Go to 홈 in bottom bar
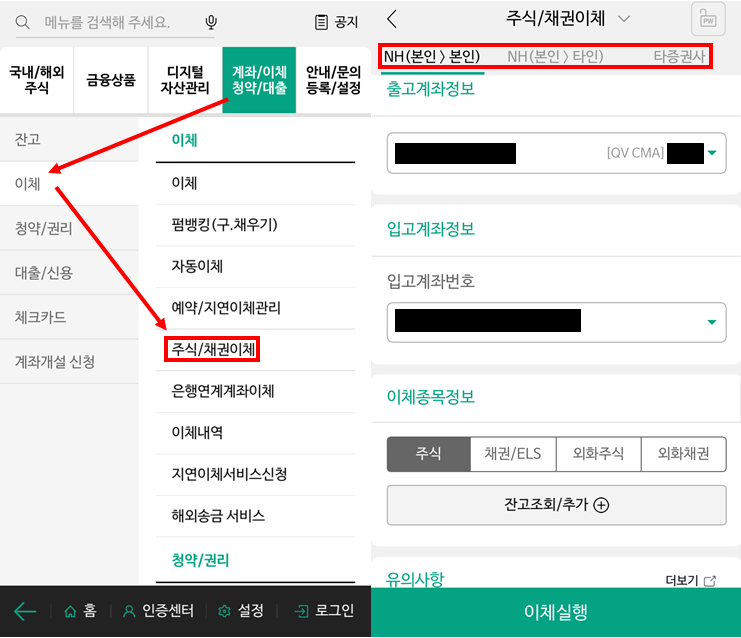Viewport: 741px width, 638px height. coord(80,611)
